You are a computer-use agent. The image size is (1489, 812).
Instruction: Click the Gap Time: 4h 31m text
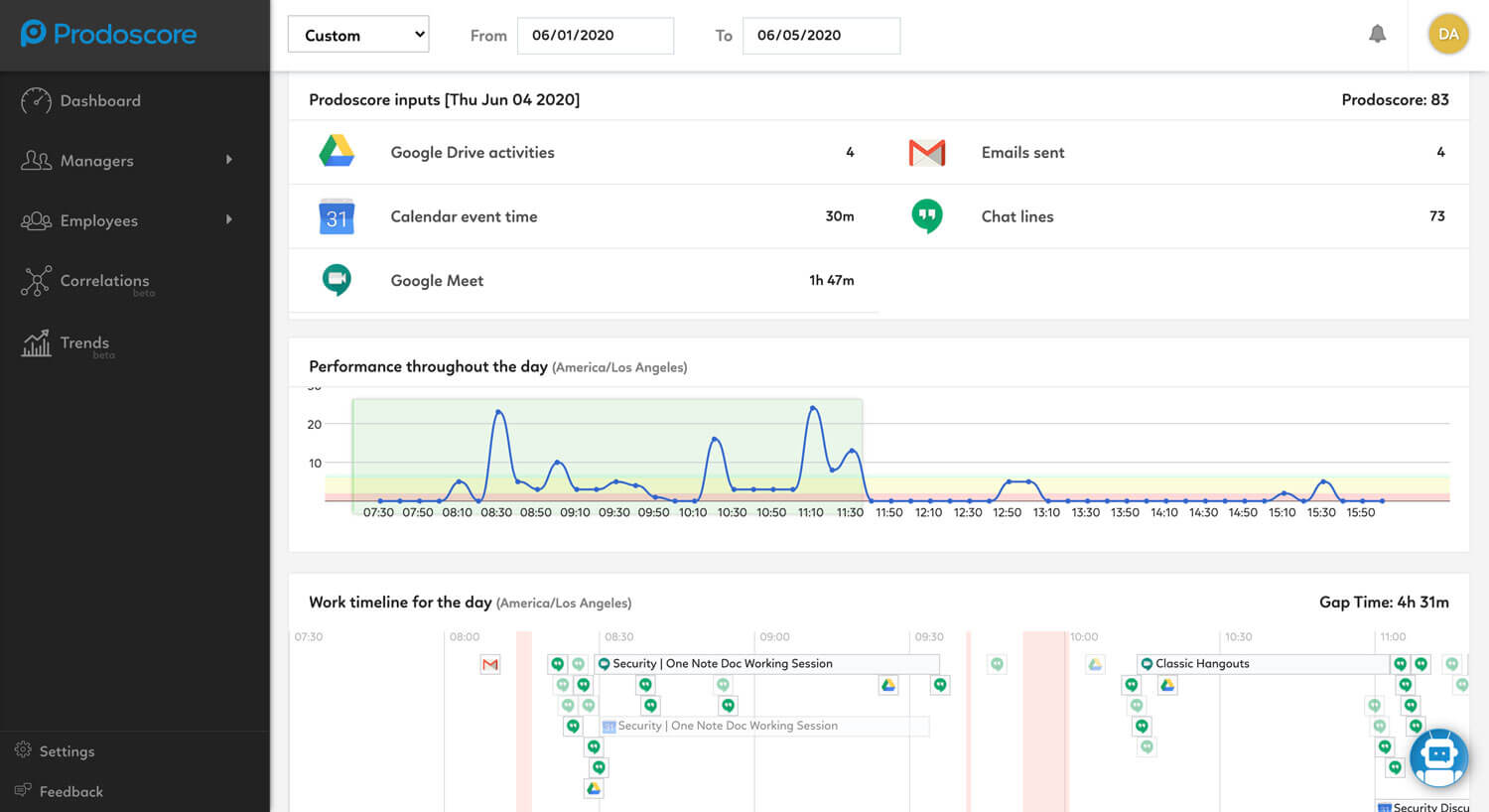tap(1384, 602)
